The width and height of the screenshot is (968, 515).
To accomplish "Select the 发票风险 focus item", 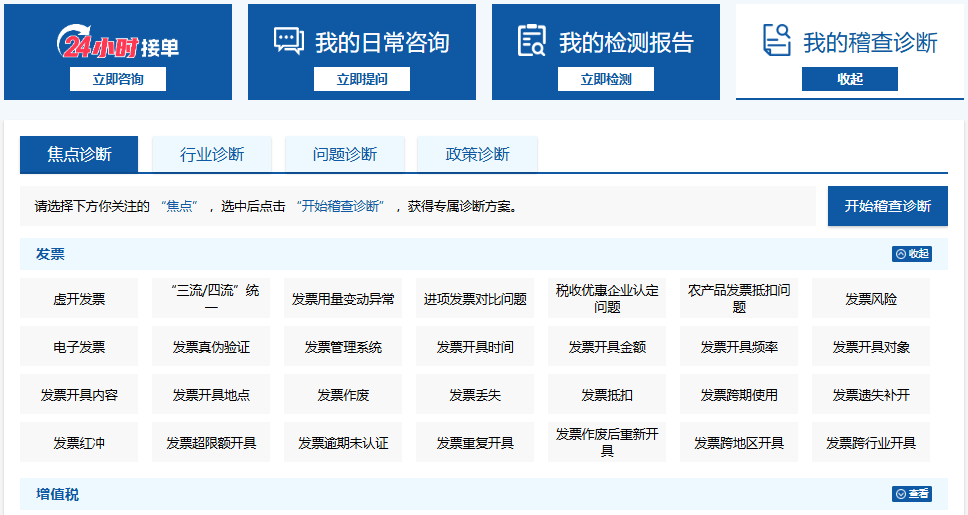I will point(871,299).
